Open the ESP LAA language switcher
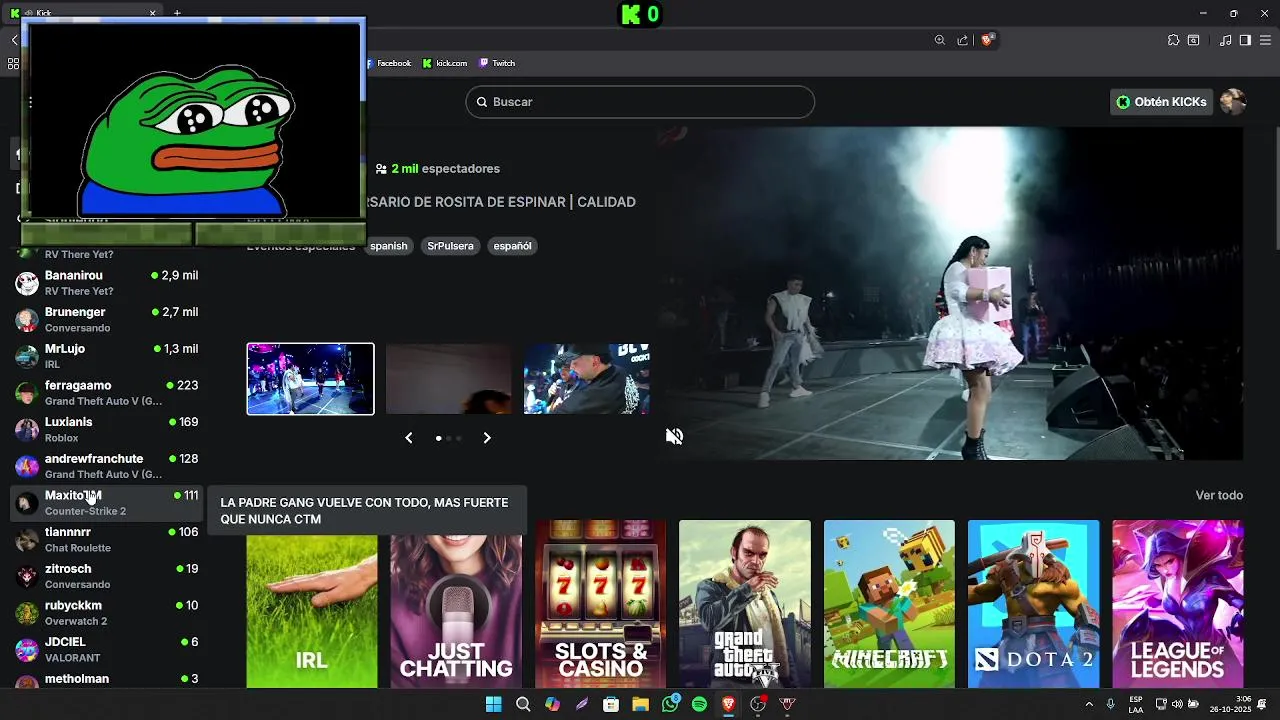This screenshot has width=1280, height=720. (x=1136, y=704)
